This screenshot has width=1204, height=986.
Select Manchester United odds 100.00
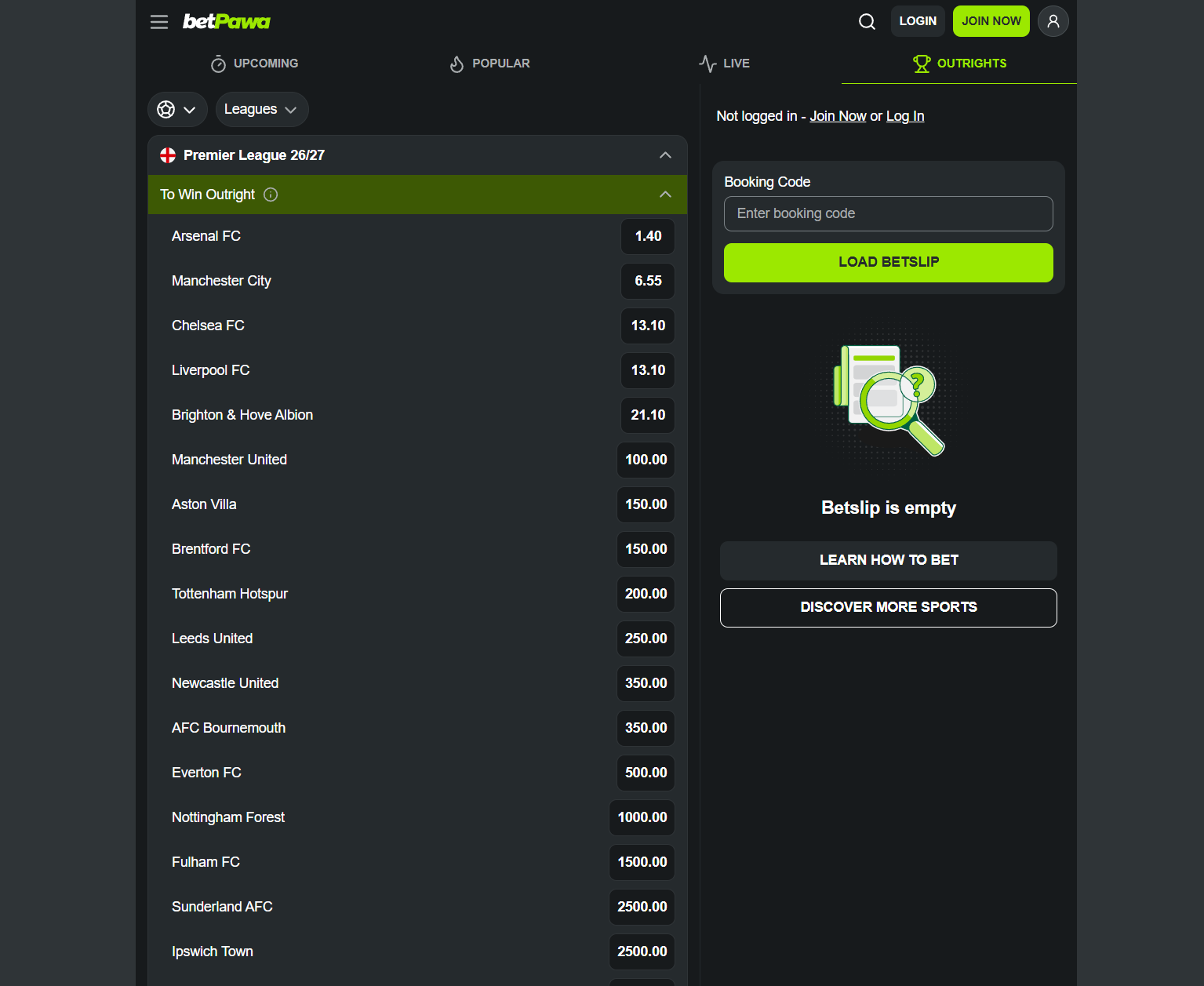coord(646,460)
